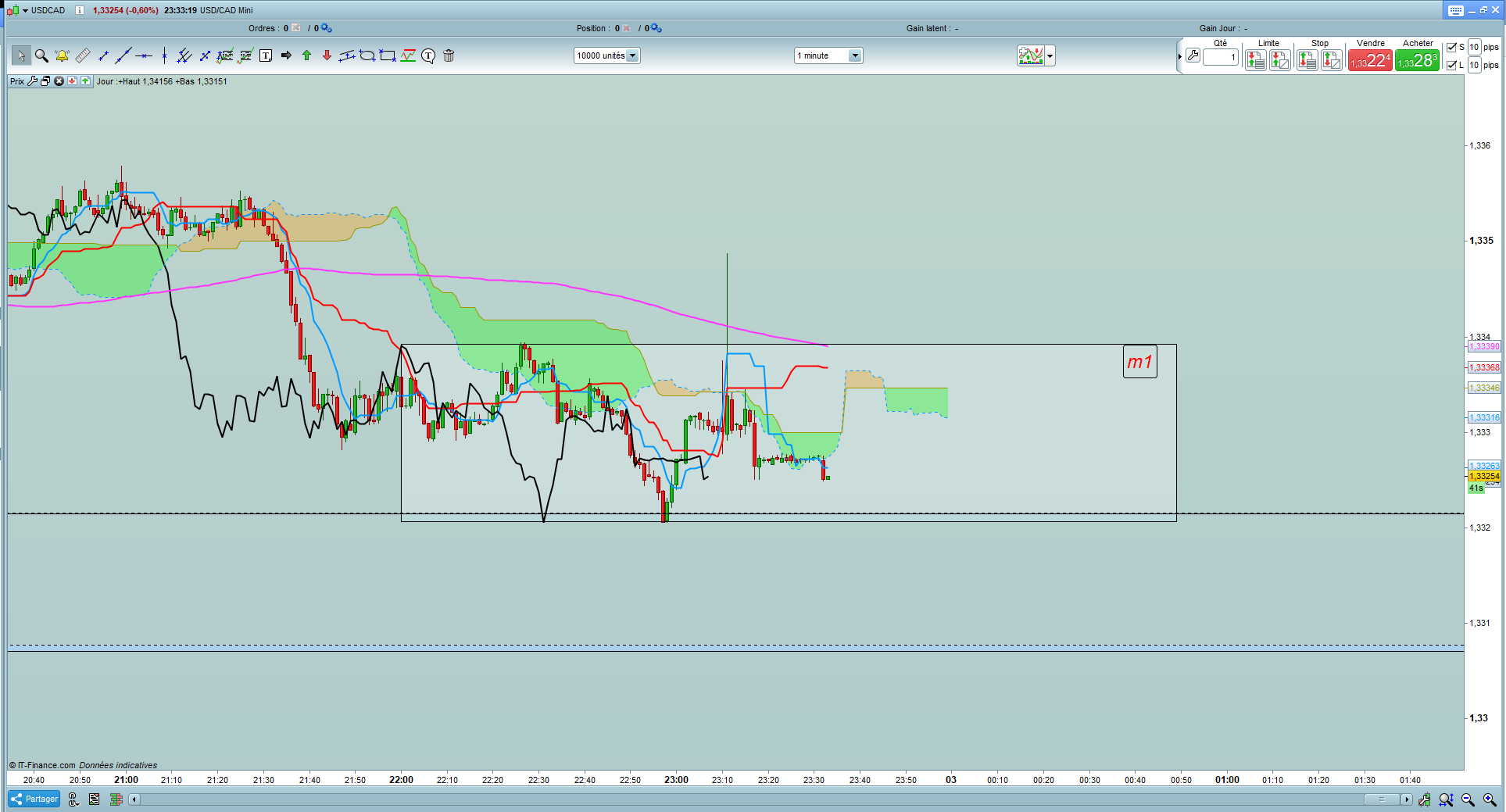The image size is (1506, 812).
Task: Click the Qté quantity input field
Action: click(1220, 57)
